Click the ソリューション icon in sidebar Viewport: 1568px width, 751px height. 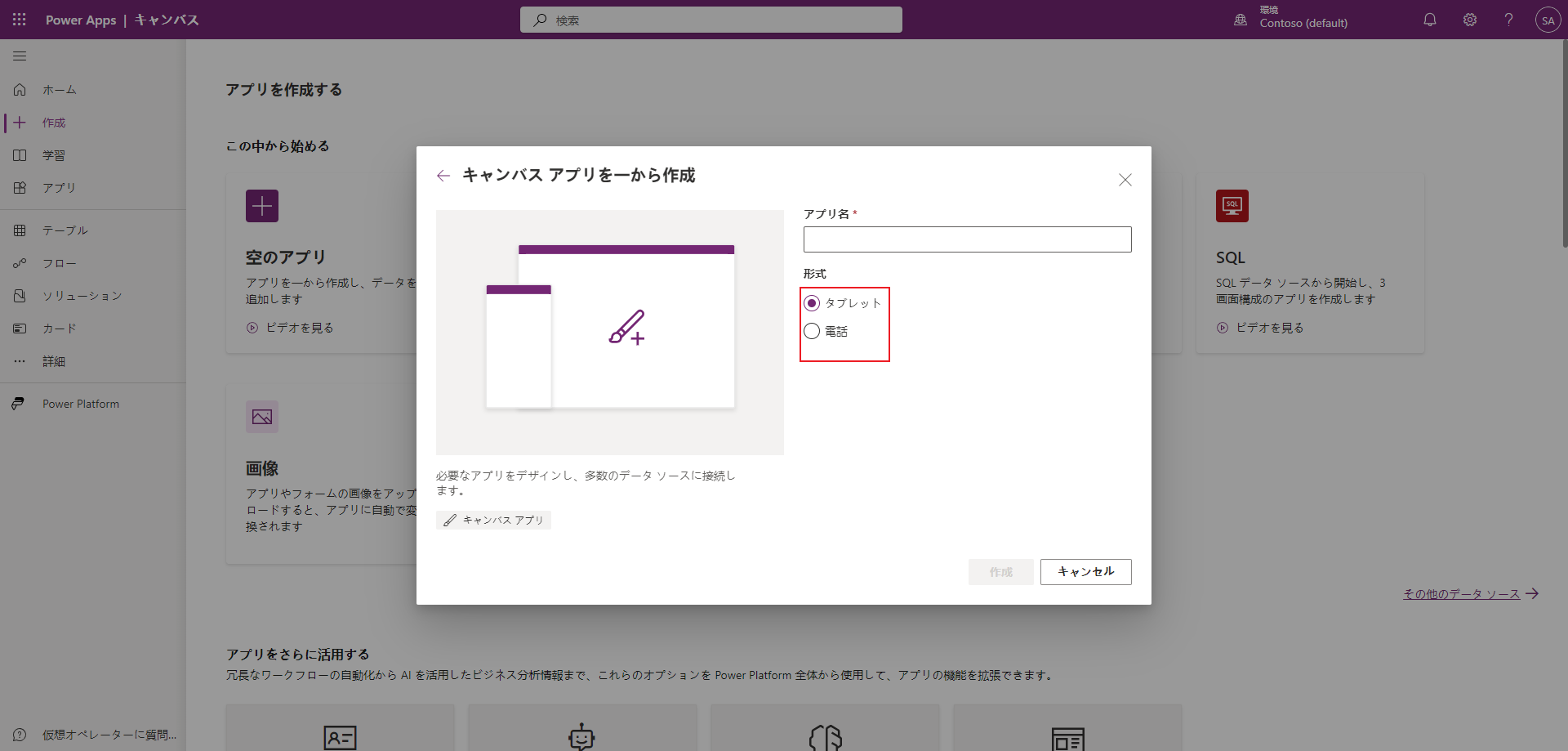coord(20,296)
